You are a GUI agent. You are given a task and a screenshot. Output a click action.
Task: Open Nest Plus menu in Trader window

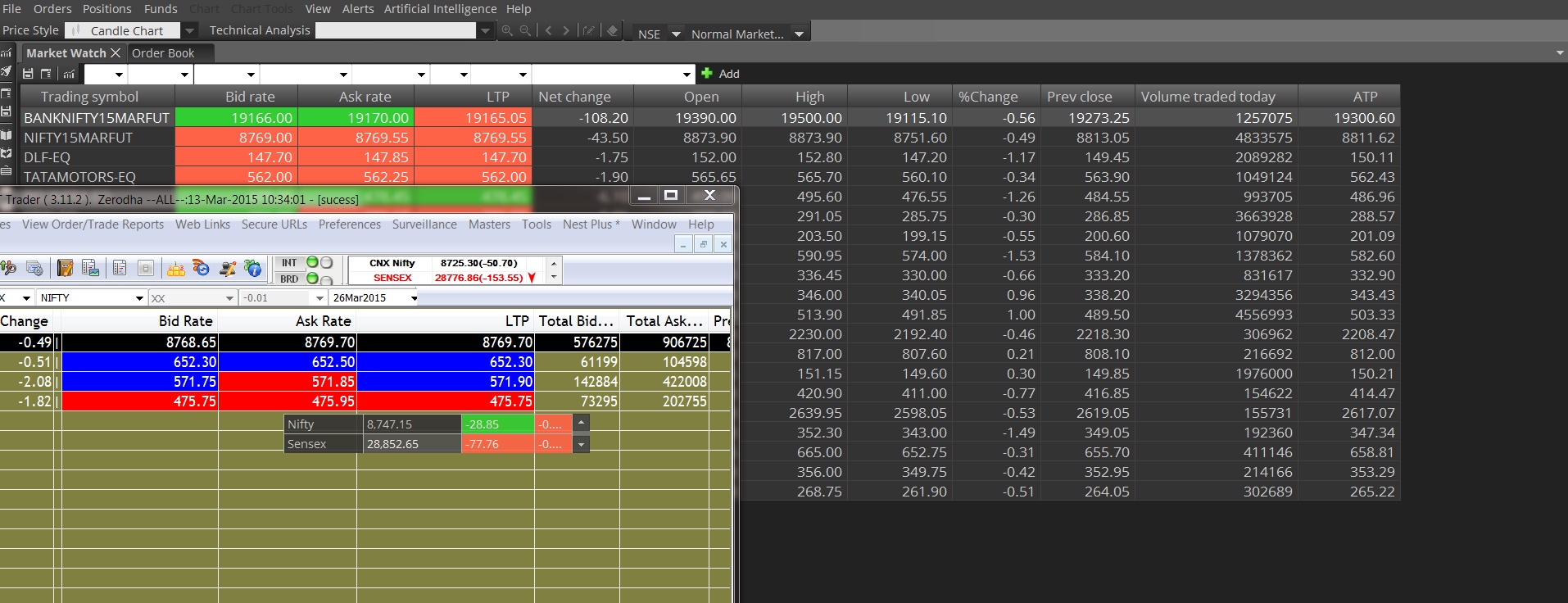pyautogui.click(x=591, y=224)
